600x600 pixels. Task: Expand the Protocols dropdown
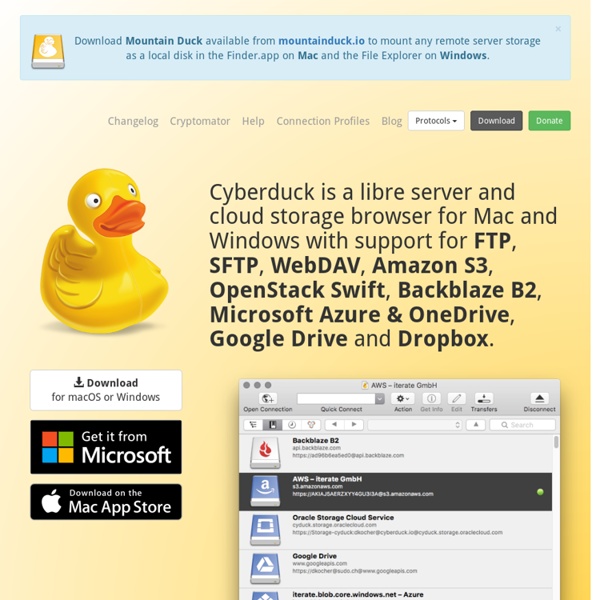coord(436,121)
